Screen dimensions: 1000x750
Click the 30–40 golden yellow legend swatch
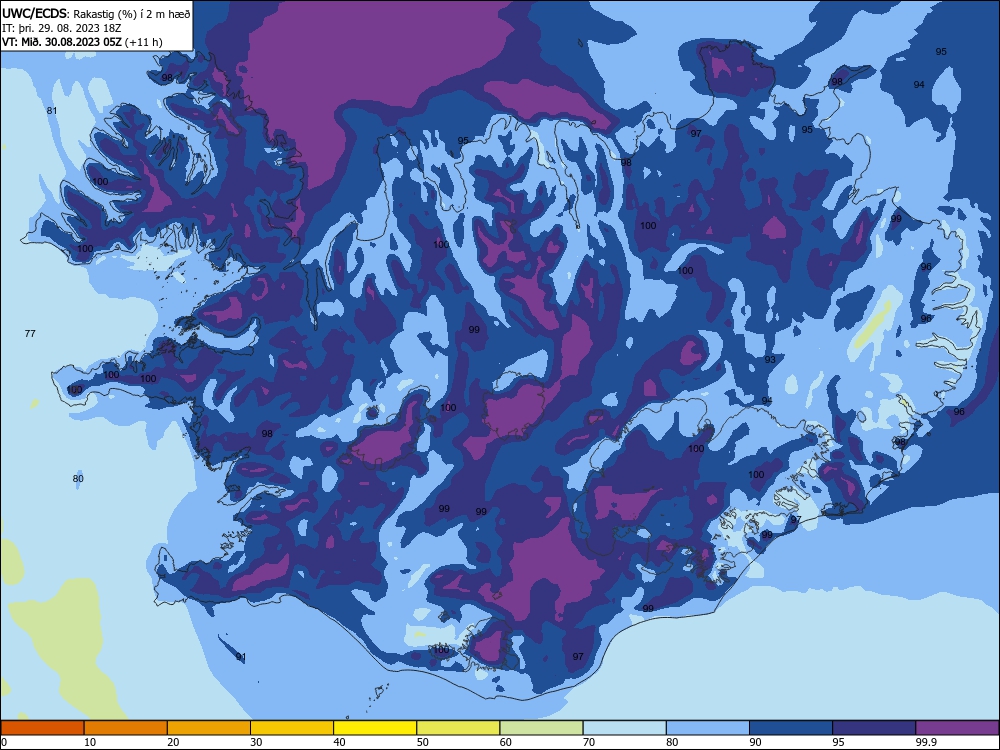click(x=292, y=728)
